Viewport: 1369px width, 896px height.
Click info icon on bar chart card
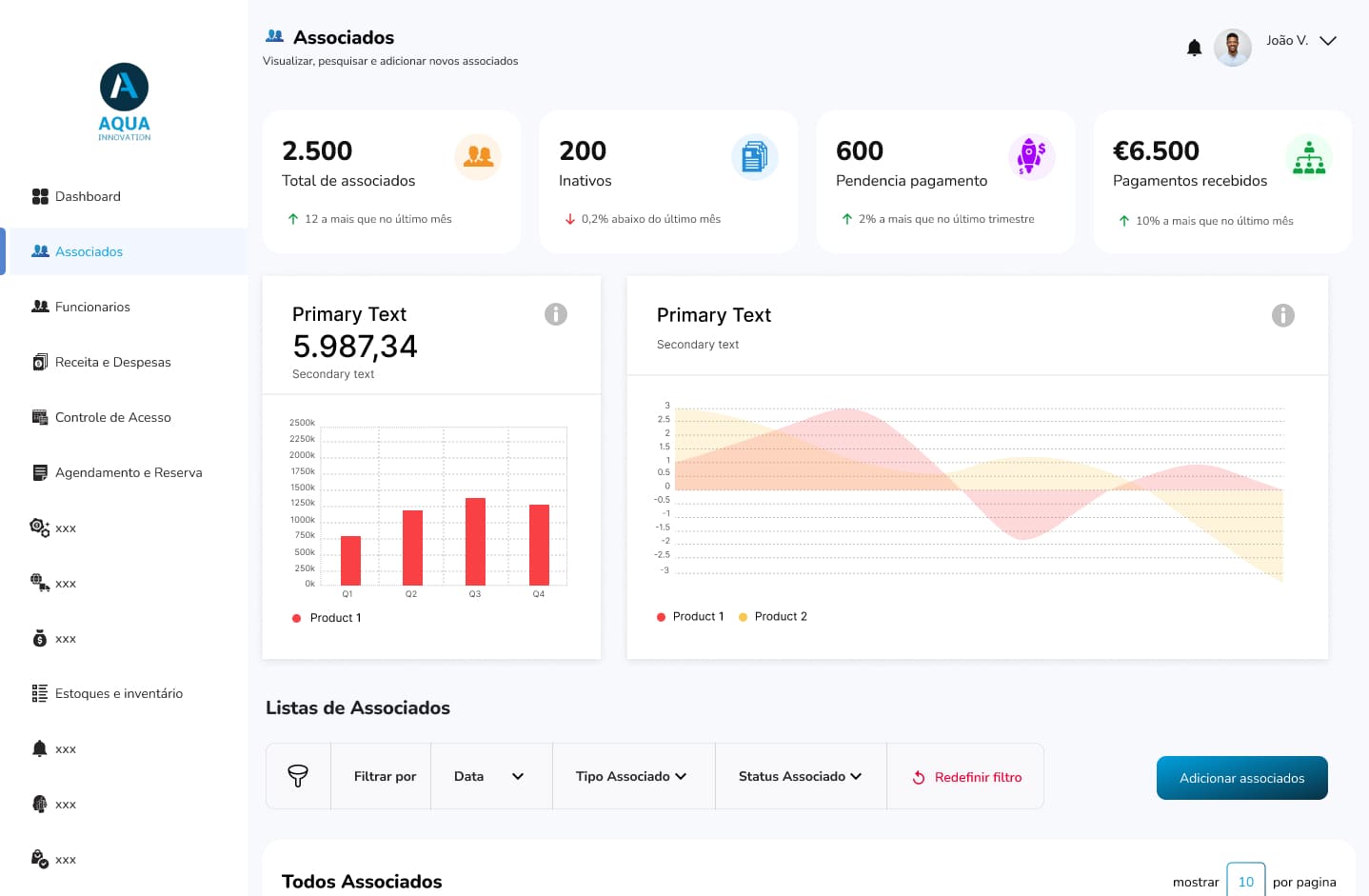pyautogui.click(x=556, y=314)
